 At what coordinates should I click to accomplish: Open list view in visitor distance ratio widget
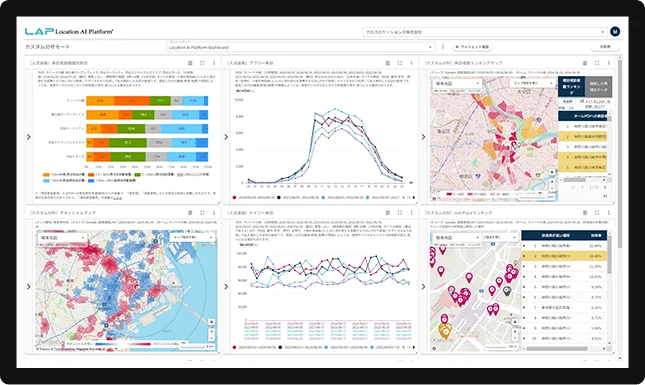click(x=190, y=63)
